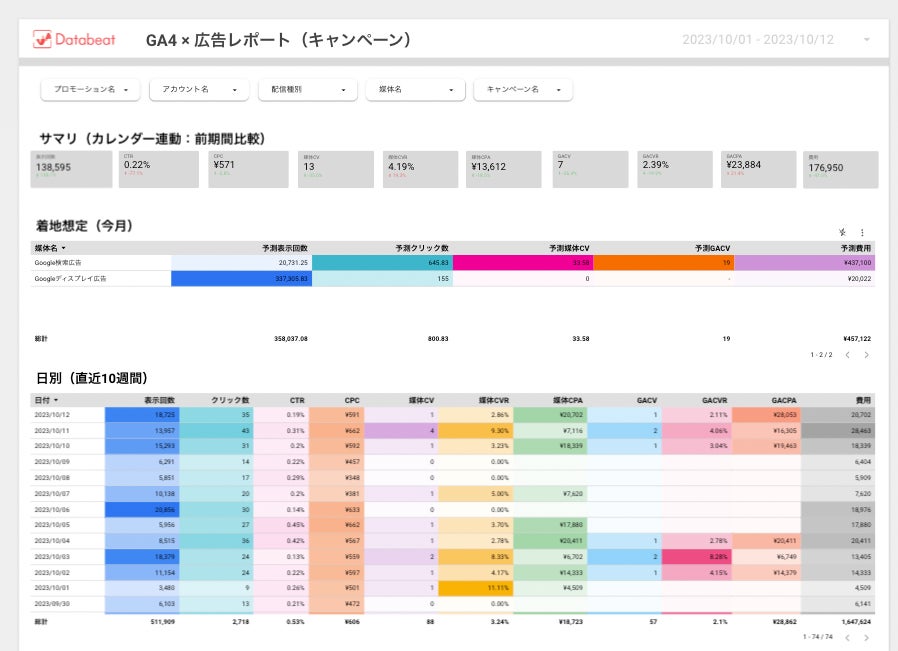Select the 176,950 cost scorecard
898x651 pixels.
pyautogui.click(x=841, y=169)
